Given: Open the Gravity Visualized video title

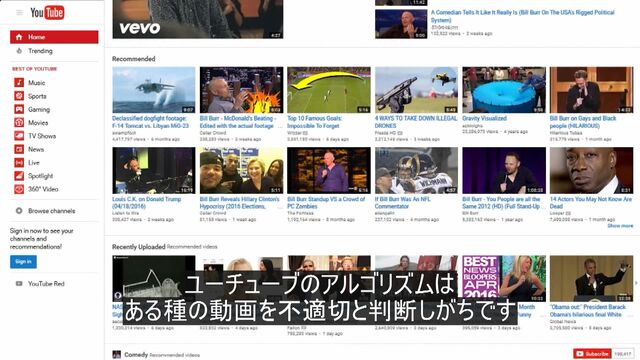Looking at the screenshot, I should click(x=484, y=118).
